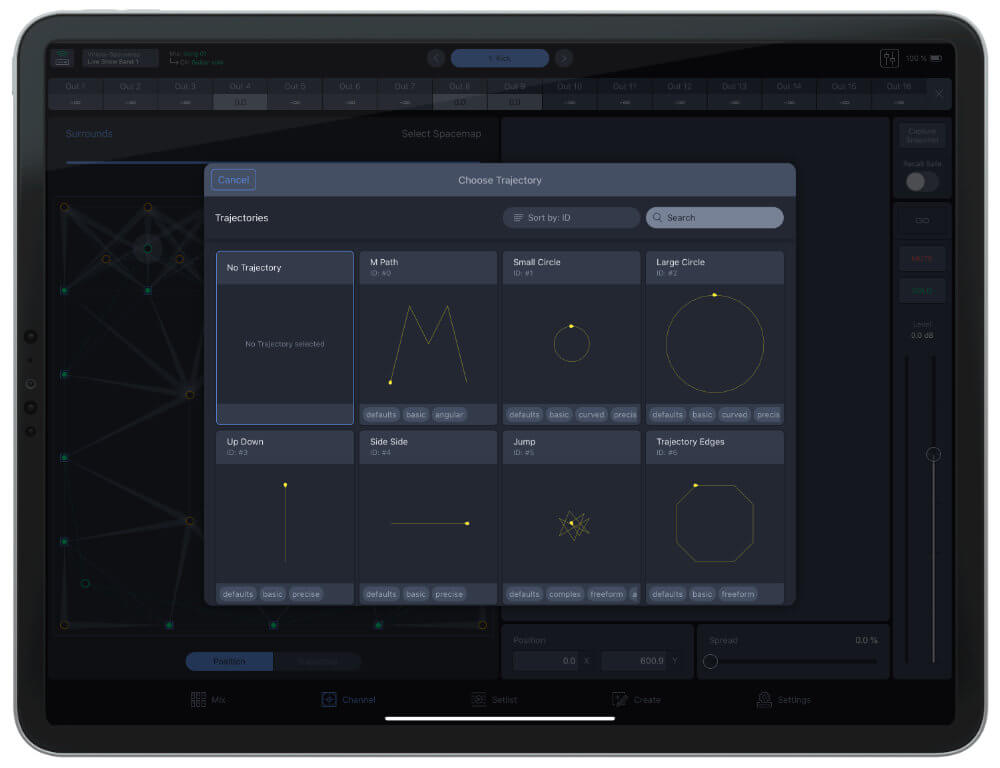Select the Out 8 output cell
The width and height of the screenshot is (1000, 768).
[x=460, y=94]
